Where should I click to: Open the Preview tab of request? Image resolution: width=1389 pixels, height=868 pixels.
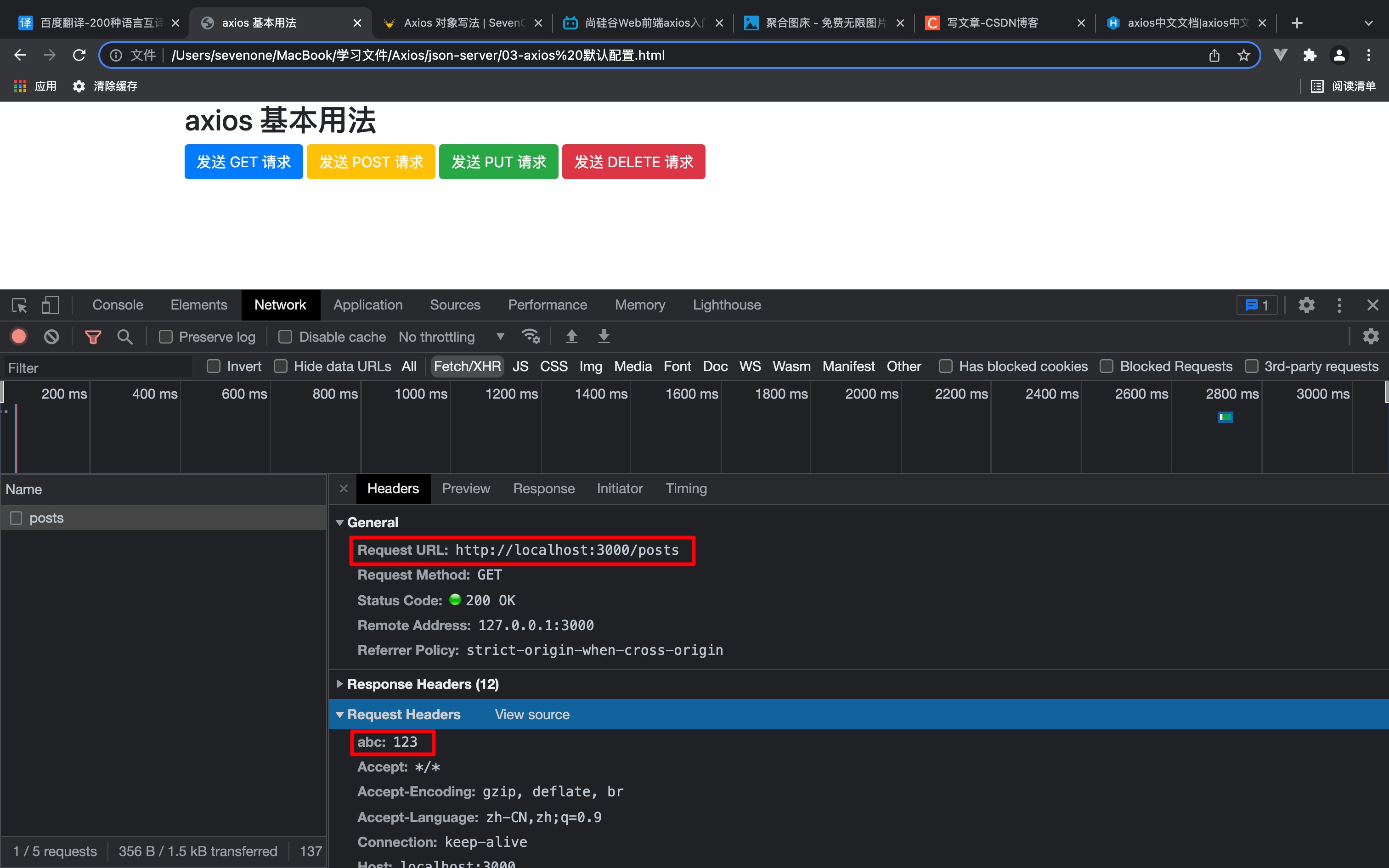[x=465, y=489]
